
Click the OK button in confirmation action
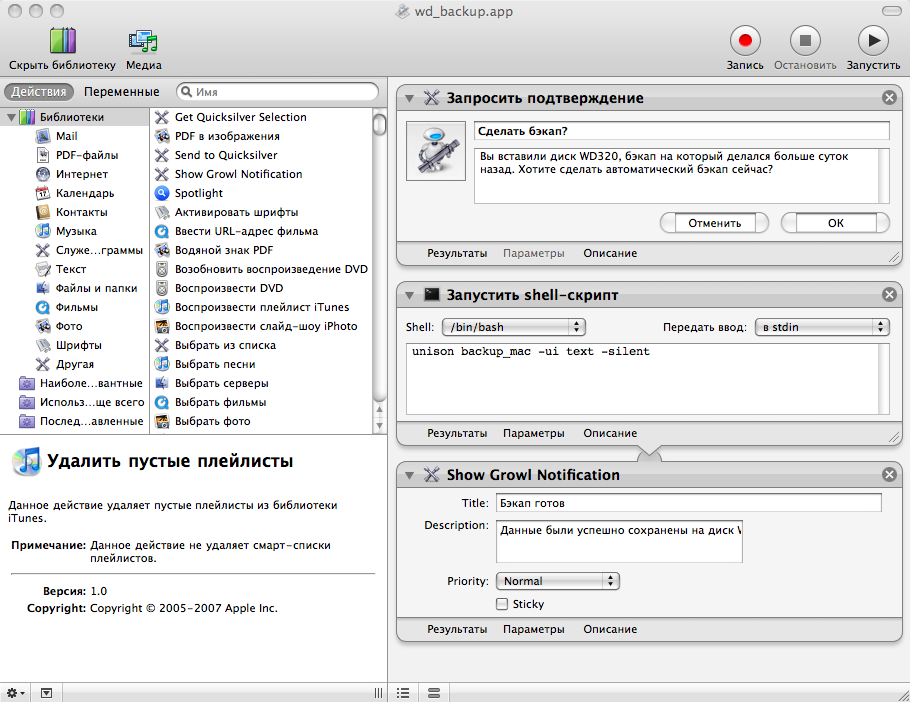[835, 223]
